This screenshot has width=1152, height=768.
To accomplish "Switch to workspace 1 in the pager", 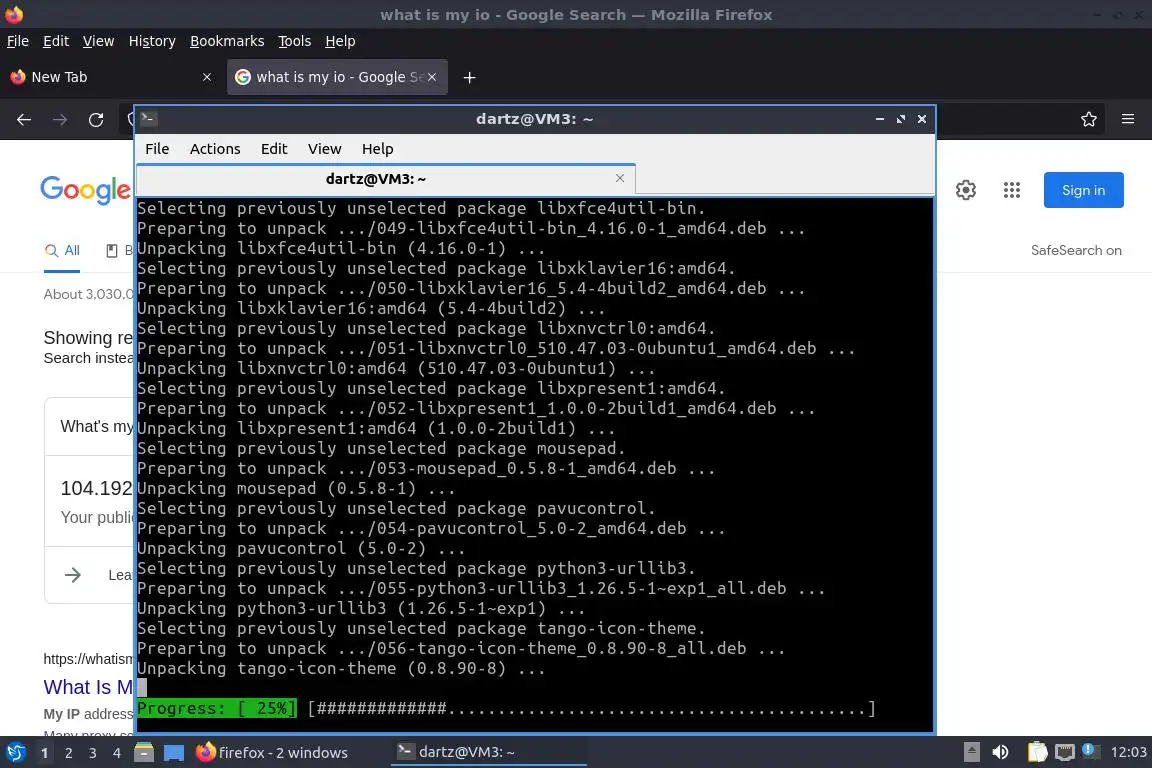I will point(45,753).
